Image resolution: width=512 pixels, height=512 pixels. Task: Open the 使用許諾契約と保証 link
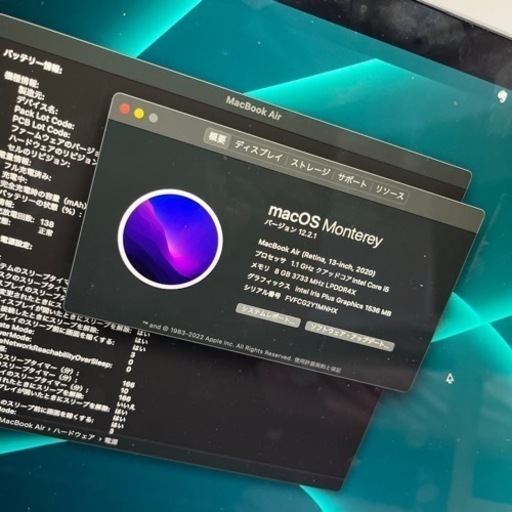(x=317, y=364)
